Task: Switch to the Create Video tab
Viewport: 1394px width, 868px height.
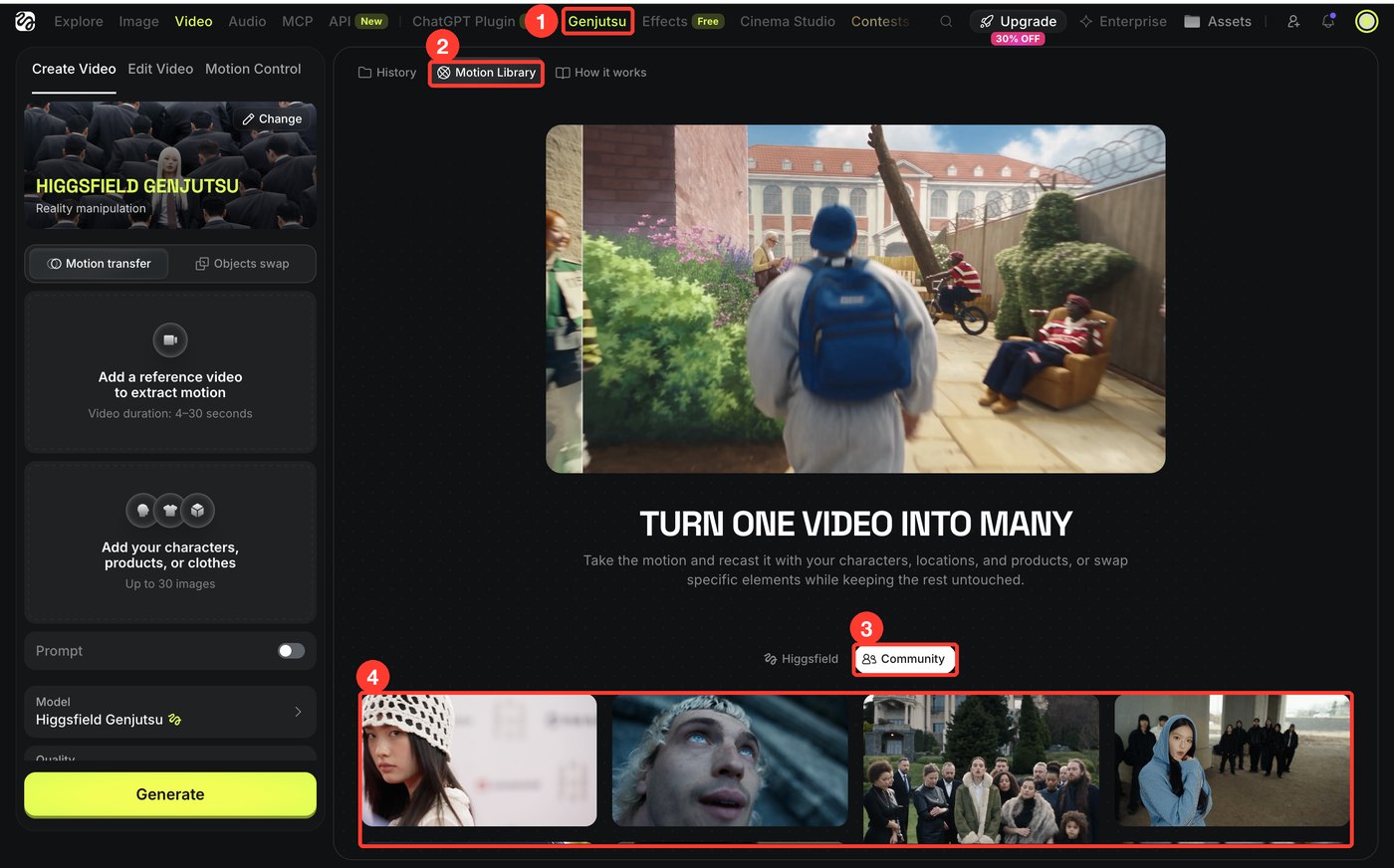Action: (74, 69)
